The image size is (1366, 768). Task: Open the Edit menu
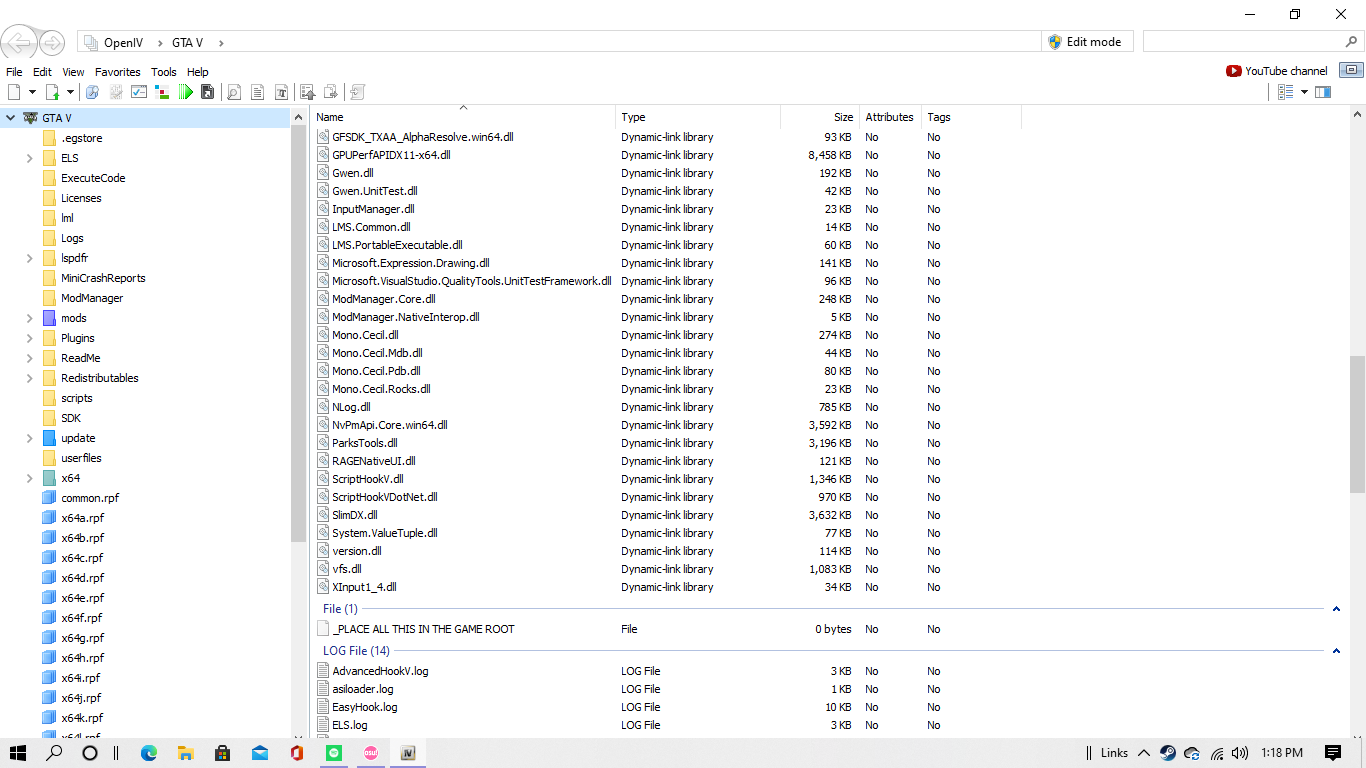tap(42, 72)
